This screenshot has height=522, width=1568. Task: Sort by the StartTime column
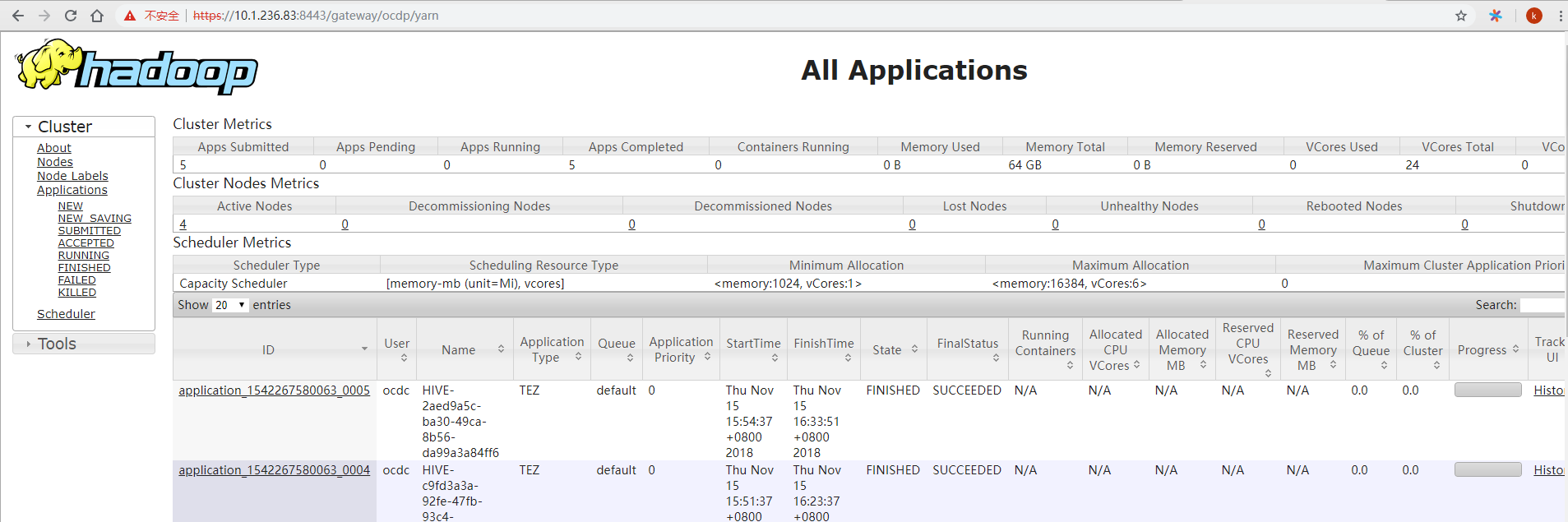tap(775, 358)
